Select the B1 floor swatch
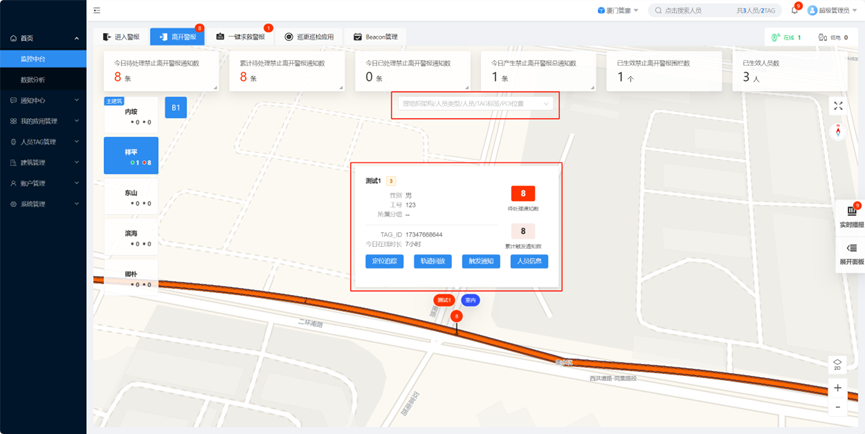Screen dimensions: 865x434 175,107
